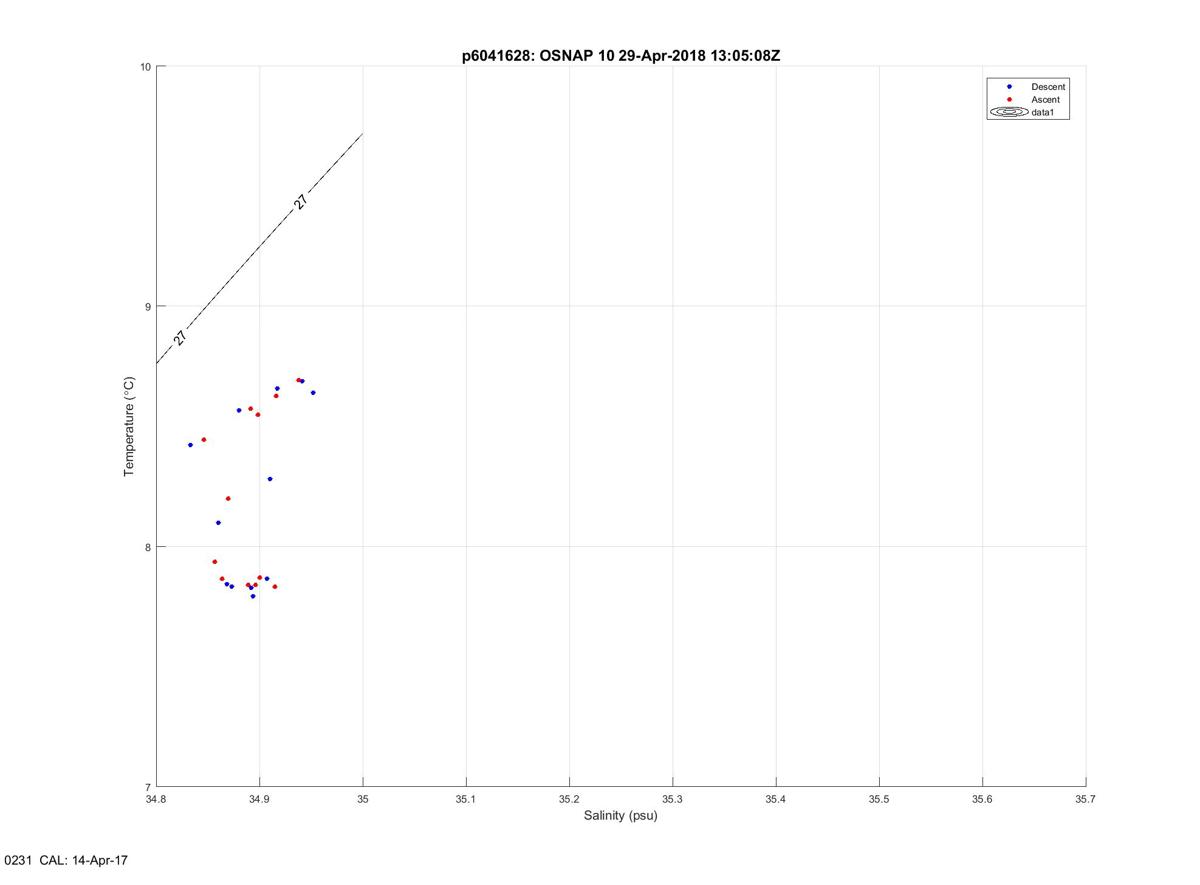This screenshot has width=1200, height=885.
Task: Click the x-axis tick label 34.9
Action: coord(259,799)
